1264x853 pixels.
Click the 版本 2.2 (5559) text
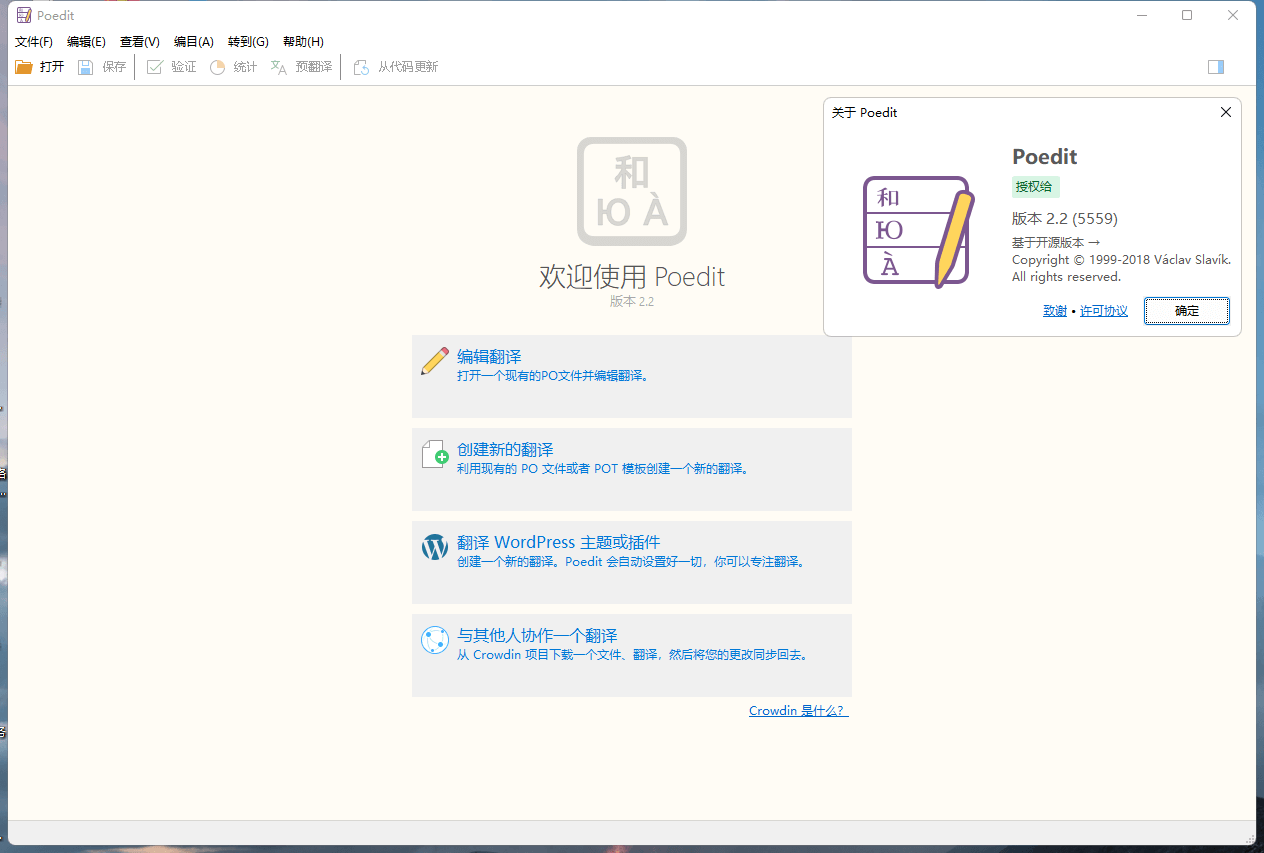pyautogui.click(x=1065, y=218)
